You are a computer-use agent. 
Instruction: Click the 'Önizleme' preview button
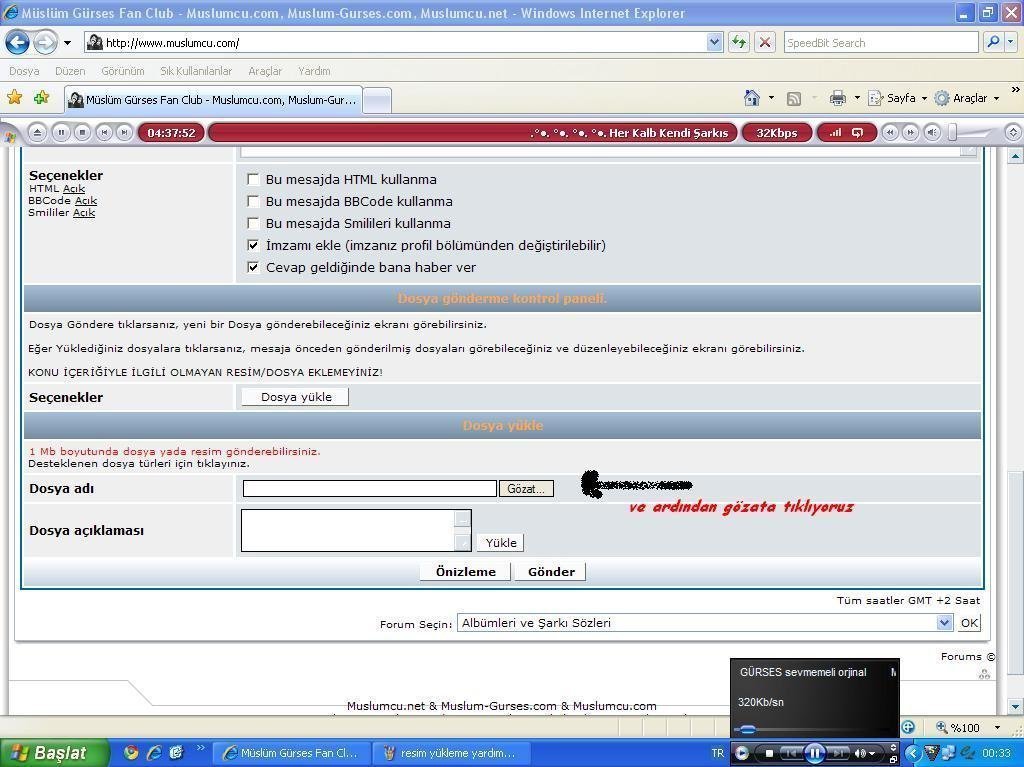466,572
